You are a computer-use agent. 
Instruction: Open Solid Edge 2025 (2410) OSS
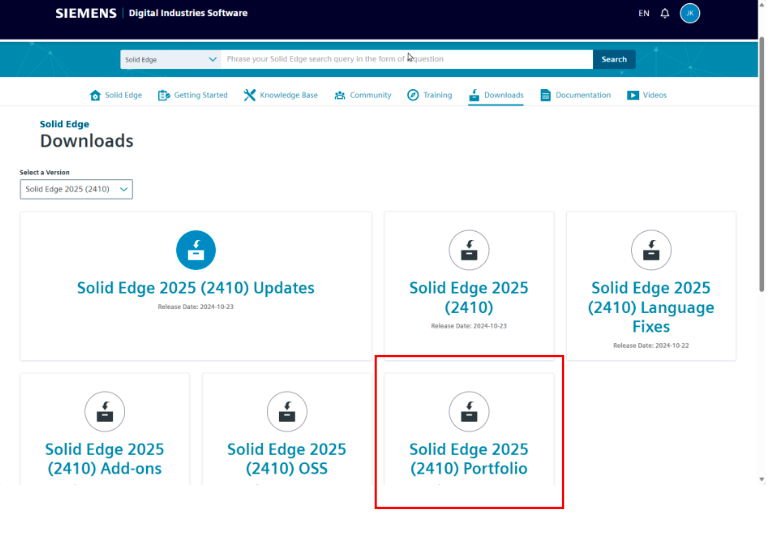287,459
